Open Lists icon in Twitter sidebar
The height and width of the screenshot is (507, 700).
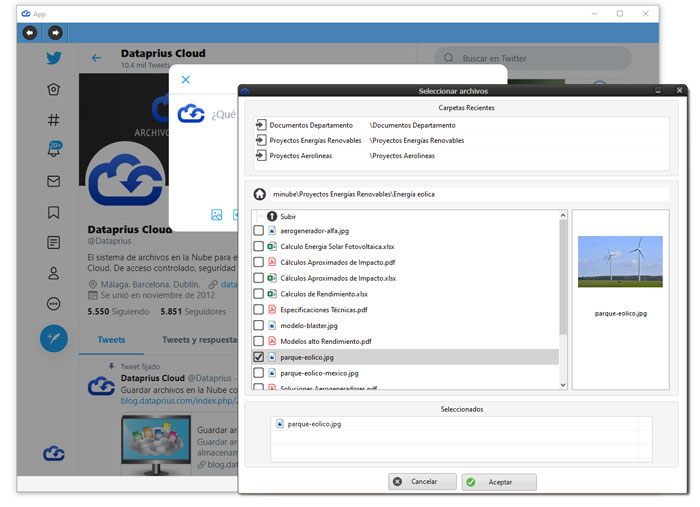(54, 243)
